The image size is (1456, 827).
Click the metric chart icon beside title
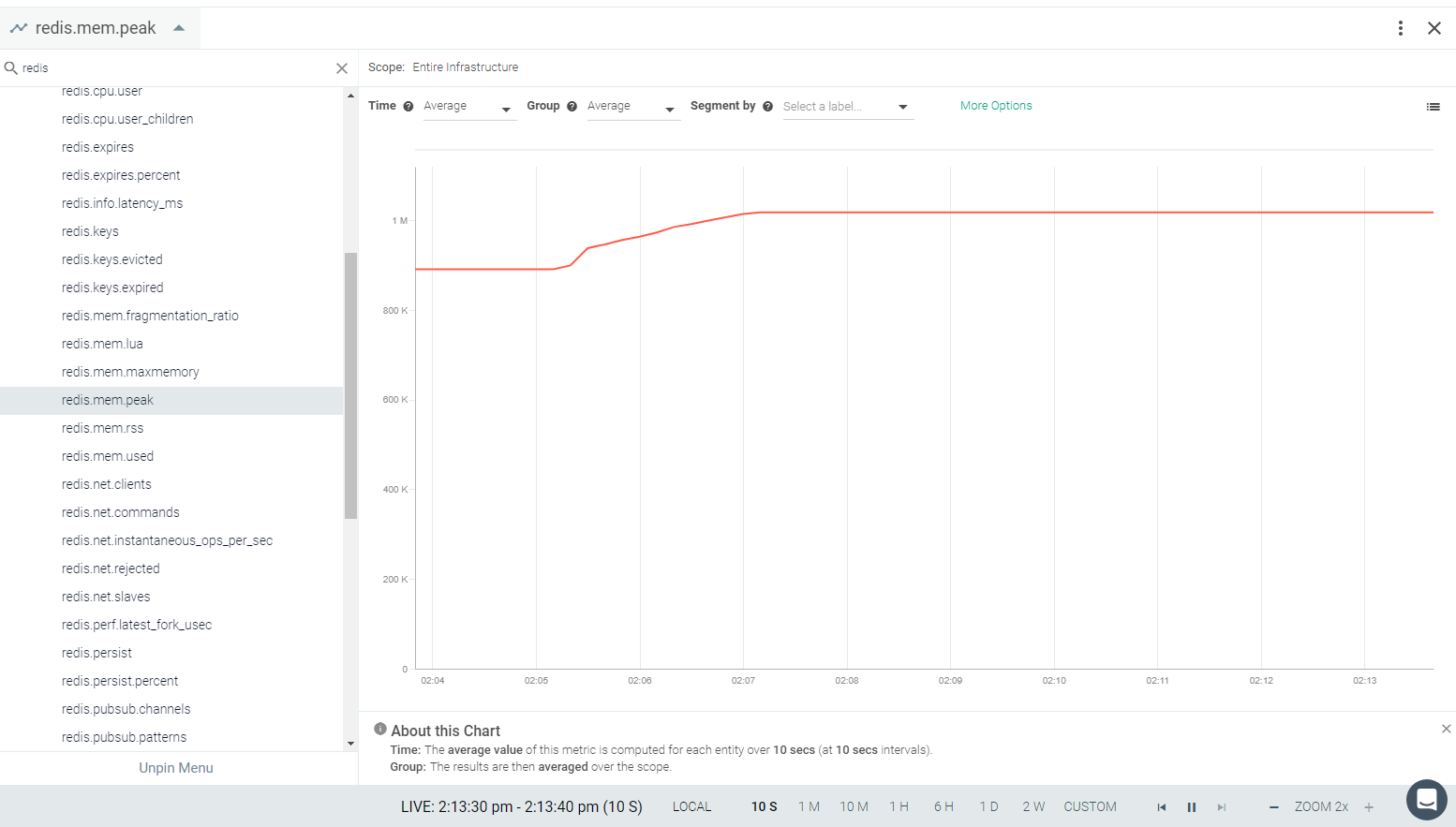pyautogui.click(x=19, y=28)
